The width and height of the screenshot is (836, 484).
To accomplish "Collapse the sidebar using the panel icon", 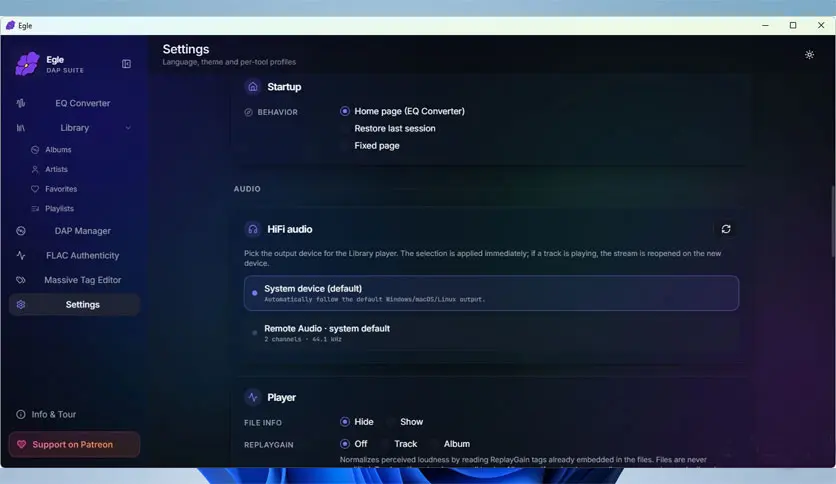I will (126, 64).
